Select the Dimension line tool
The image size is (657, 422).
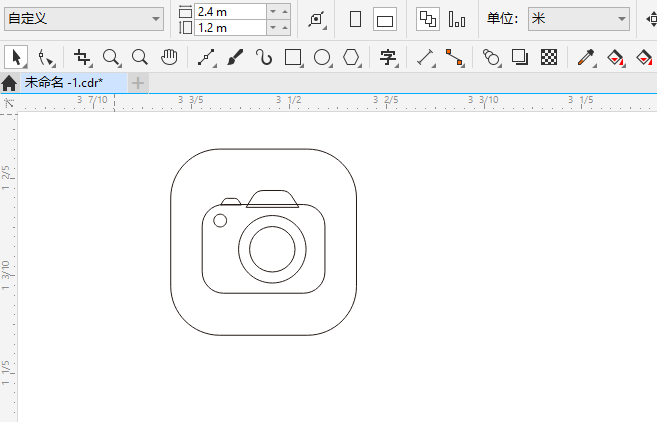[x=426, y=57]
